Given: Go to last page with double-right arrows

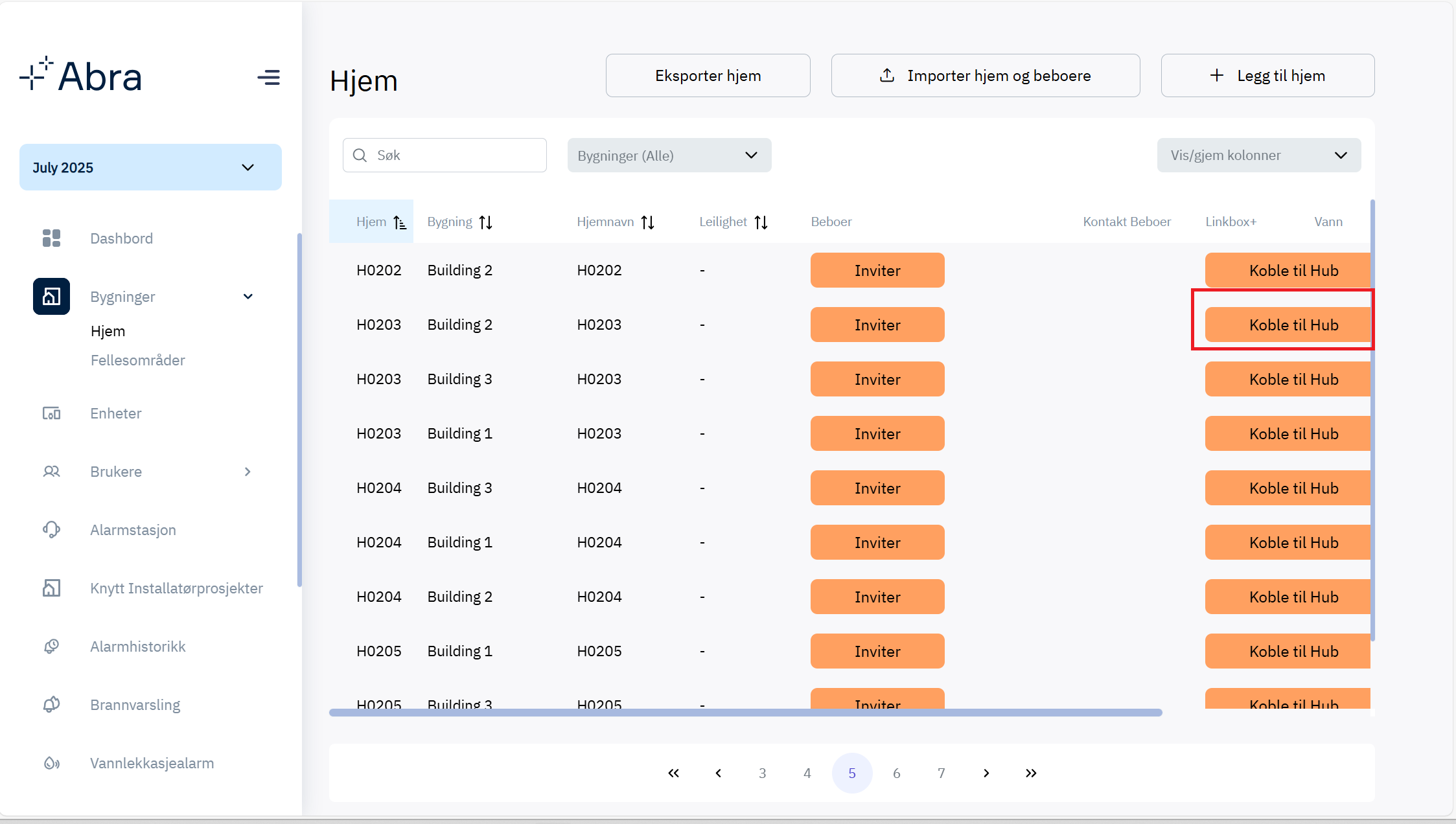Looking at the screenshot, I should 1031,773.
